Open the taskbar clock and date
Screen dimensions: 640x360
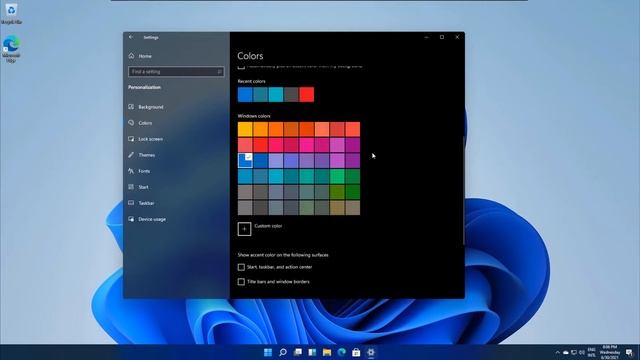[x=610, y=352]
